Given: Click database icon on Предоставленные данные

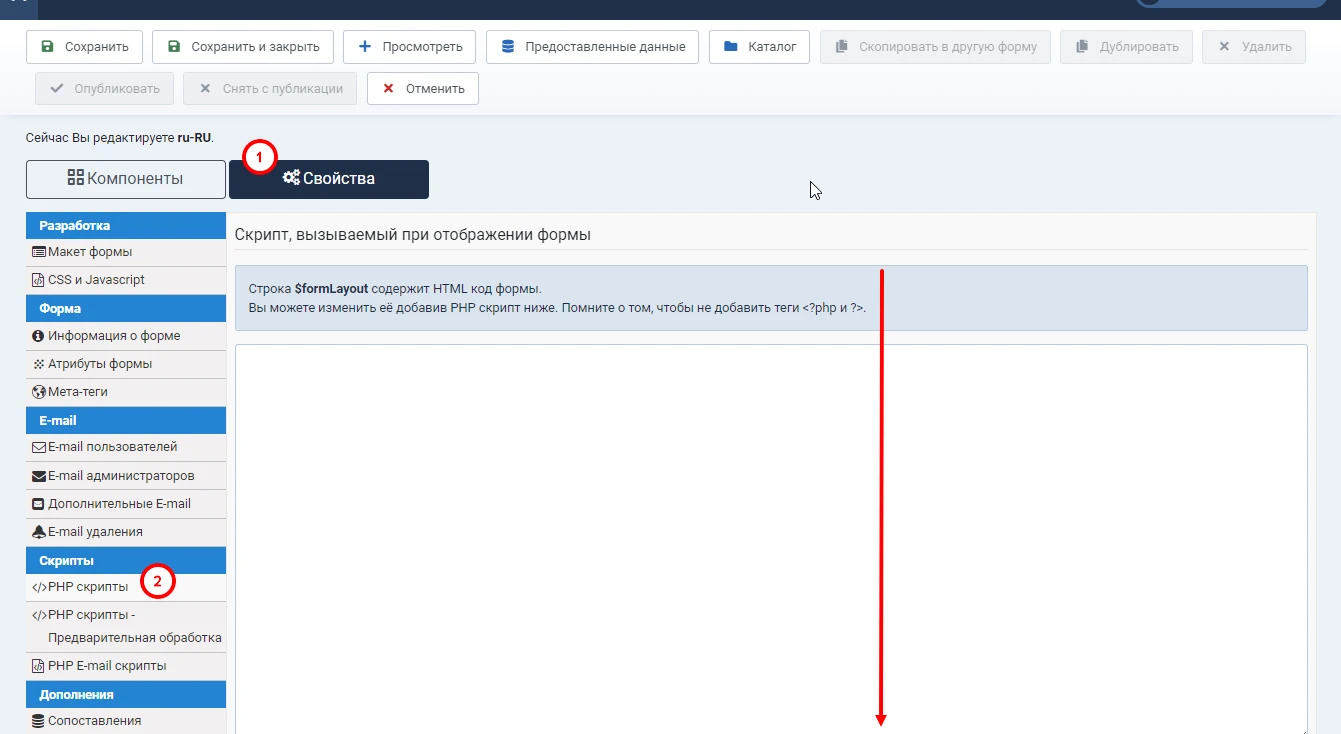Looking at the screenshot, I should (x=508, y=47).
